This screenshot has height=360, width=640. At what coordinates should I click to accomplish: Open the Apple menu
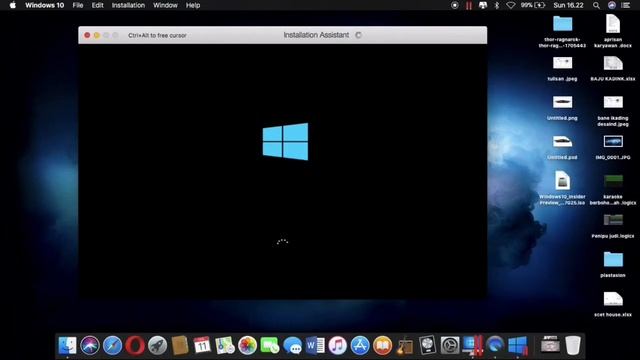coord(13,5)
